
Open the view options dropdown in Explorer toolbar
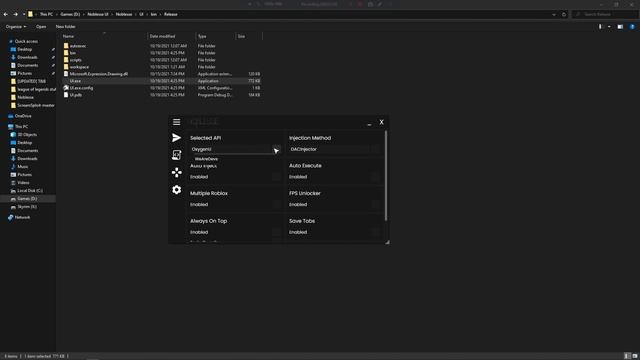pyautogui.click(x=609, y=27)
